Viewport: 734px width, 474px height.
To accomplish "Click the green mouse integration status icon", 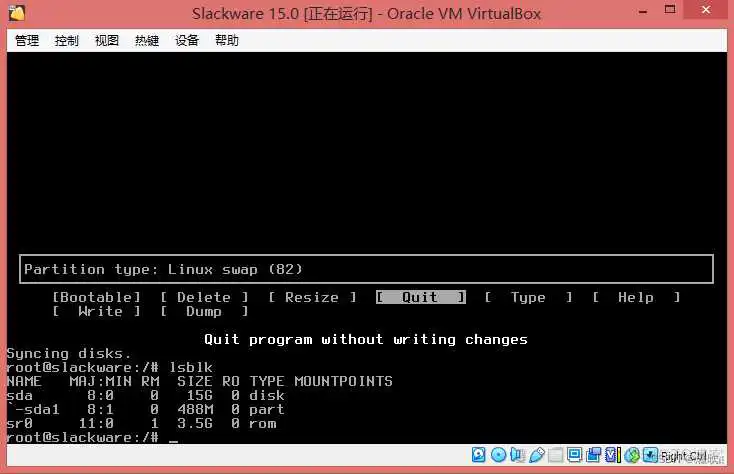I will (631, 454).
